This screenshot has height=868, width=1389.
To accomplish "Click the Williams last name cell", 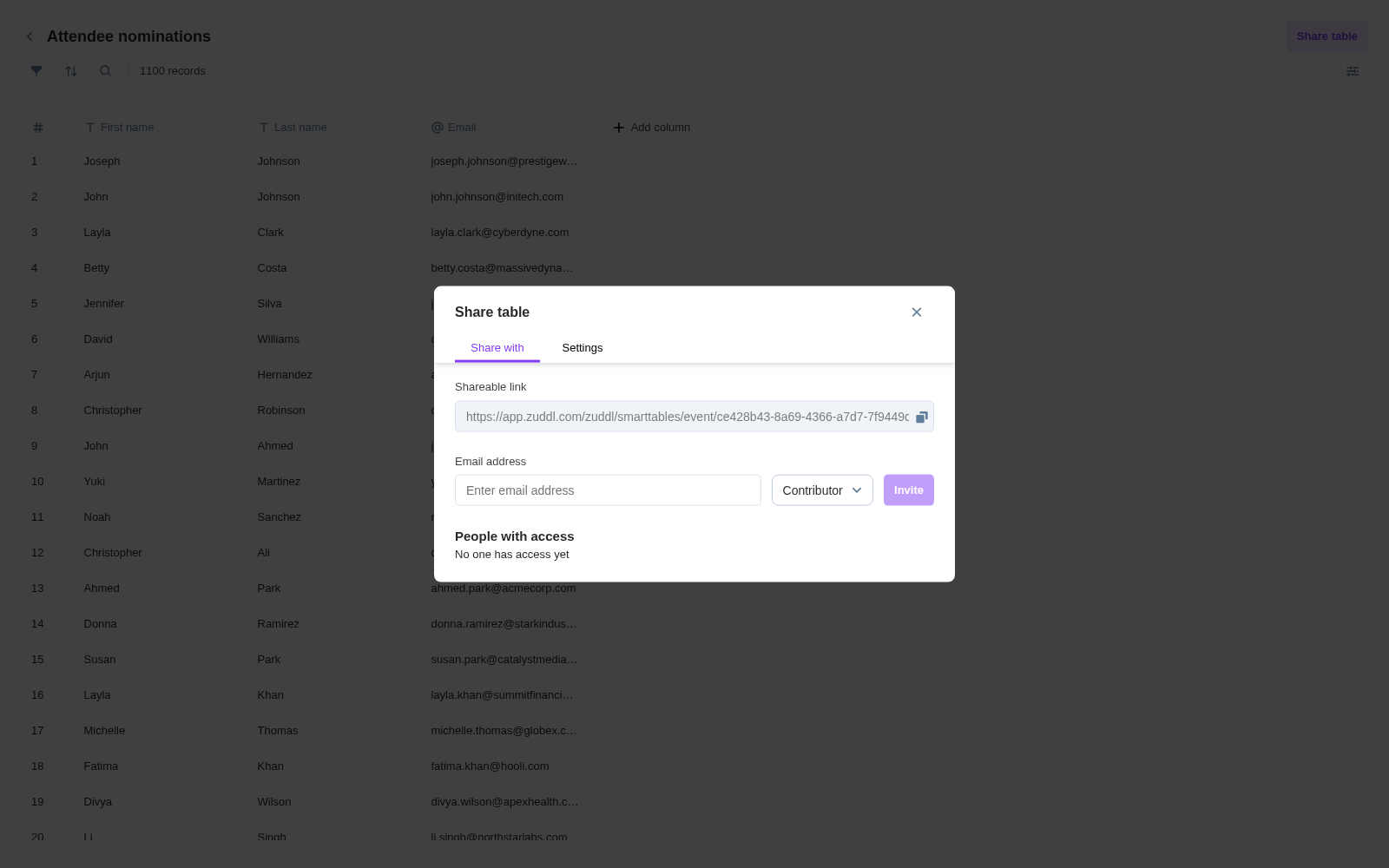I will point(334,339).
